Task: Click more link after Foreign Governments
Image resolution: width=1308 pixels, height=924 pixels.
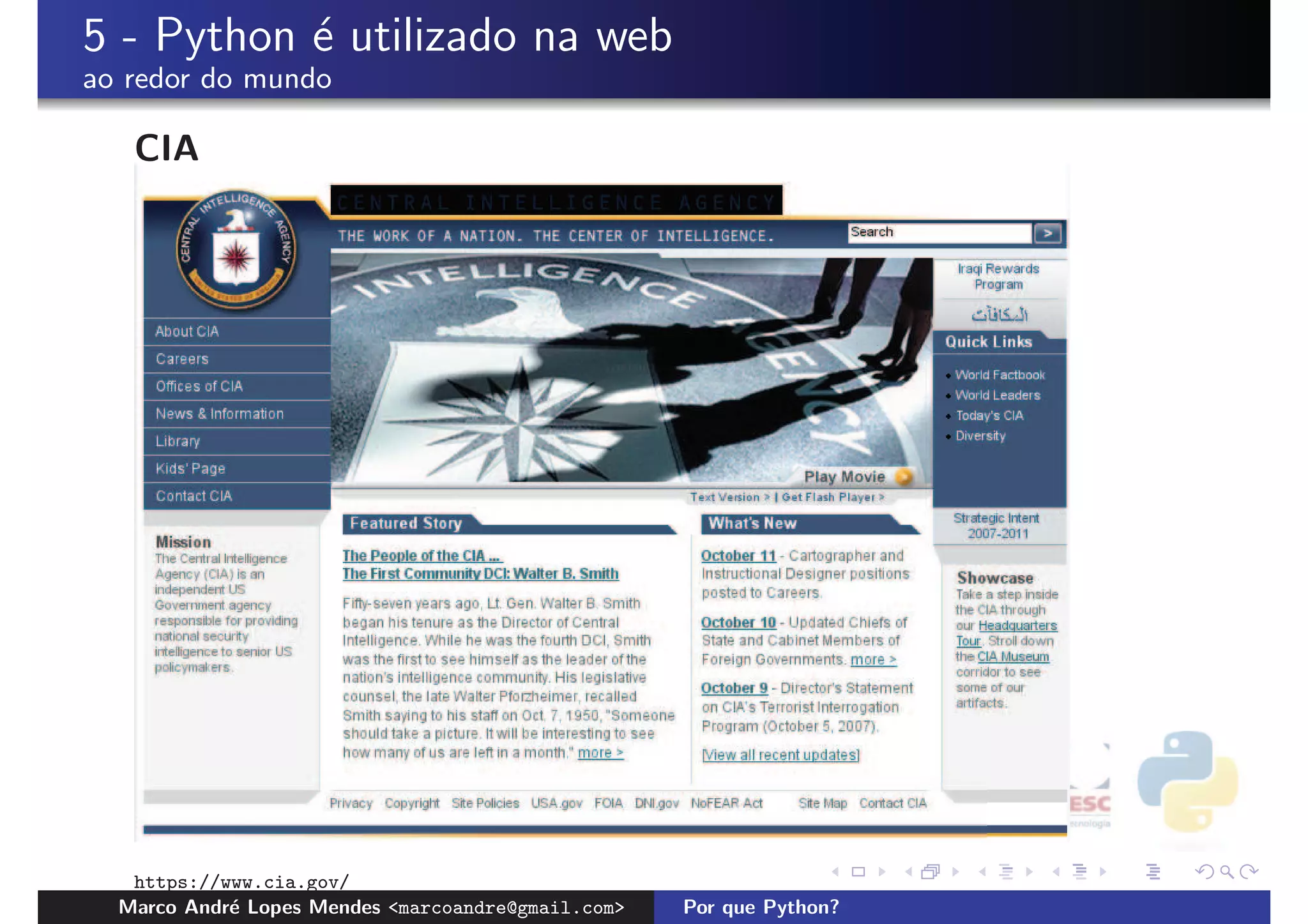Action: click(x=873, y=660)
